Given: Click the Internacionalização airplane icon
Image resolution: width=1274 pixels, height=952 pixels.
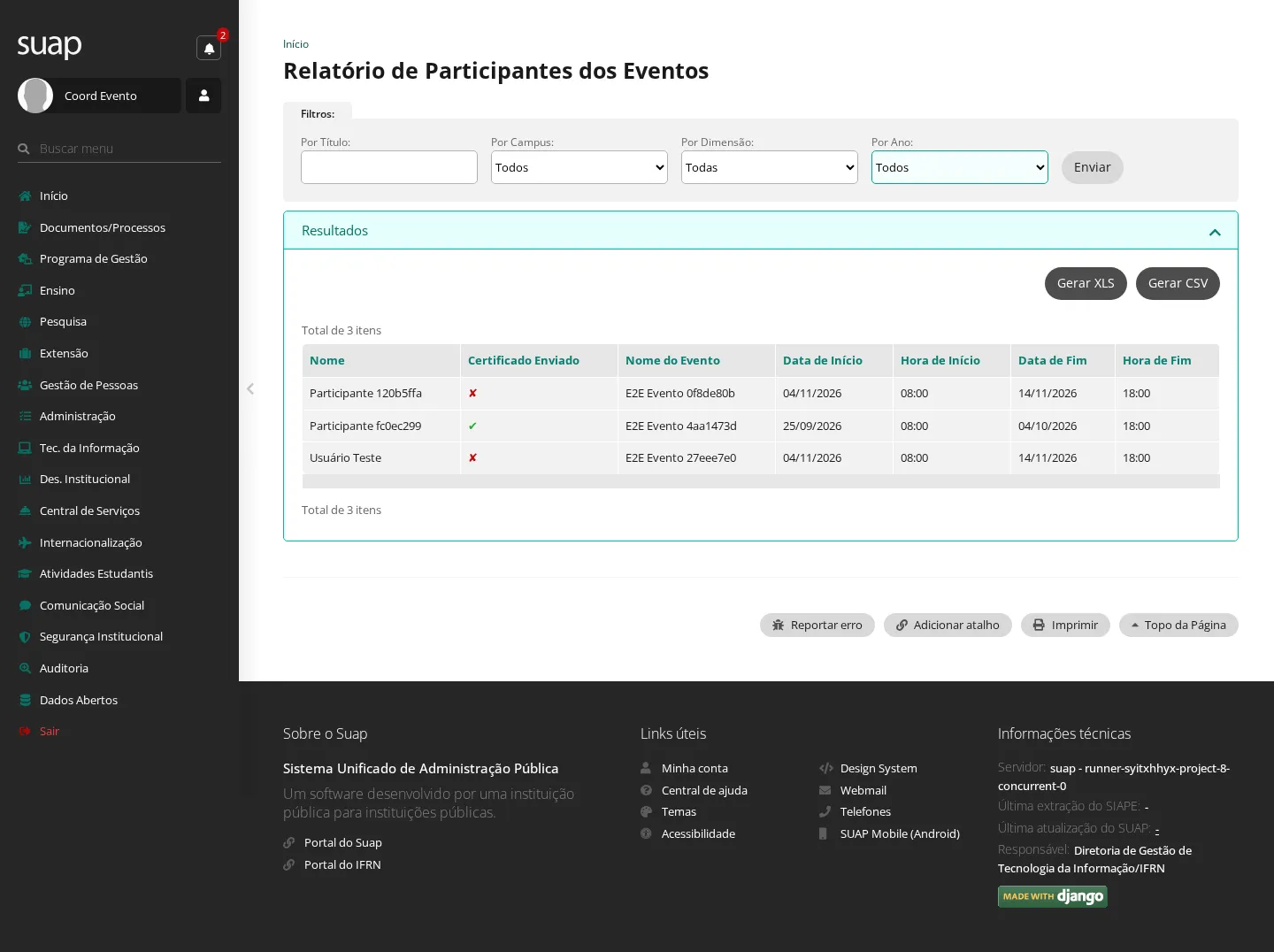Looking at the screenshot, I should pos(25,542).
